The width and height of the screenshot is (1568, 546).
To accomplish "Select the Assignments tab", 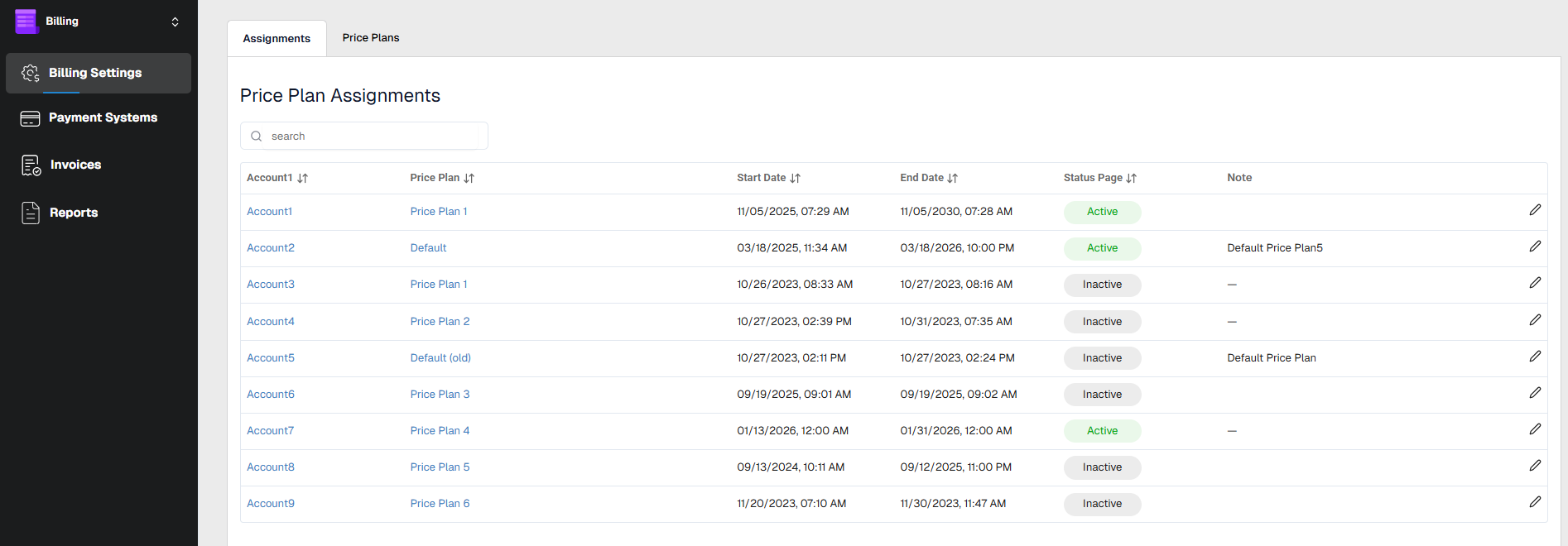I will pos(277,39).
